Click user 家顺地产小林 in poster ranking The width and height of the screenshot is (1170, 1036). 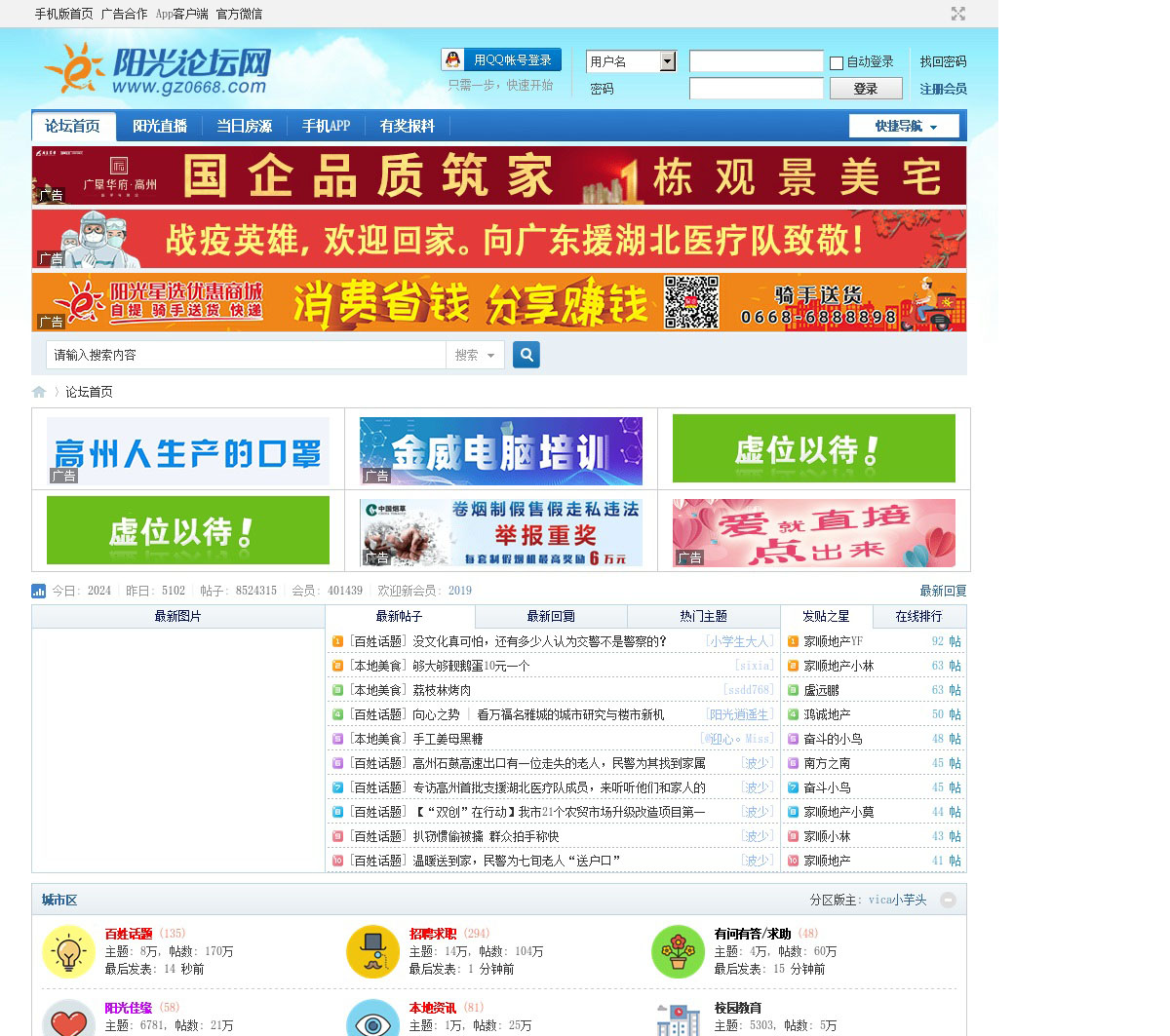[838, 666]
